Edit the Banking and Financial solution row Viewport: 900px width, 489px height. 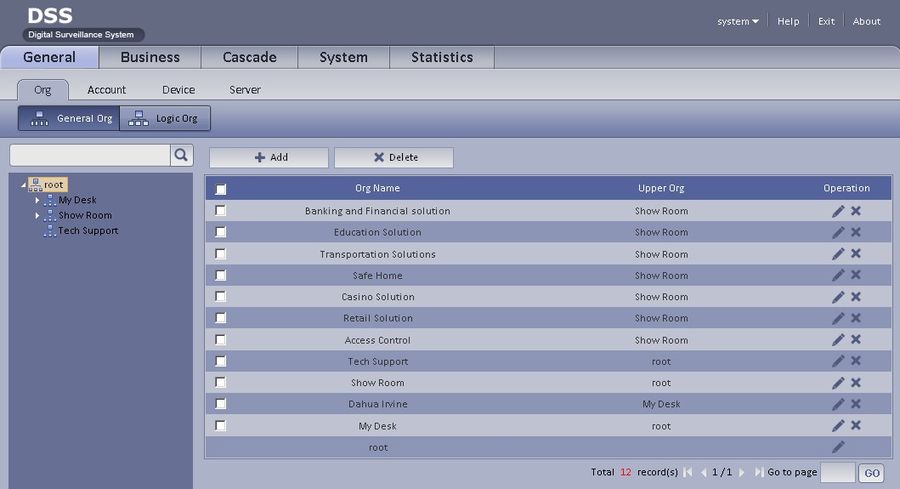(838, 211)
